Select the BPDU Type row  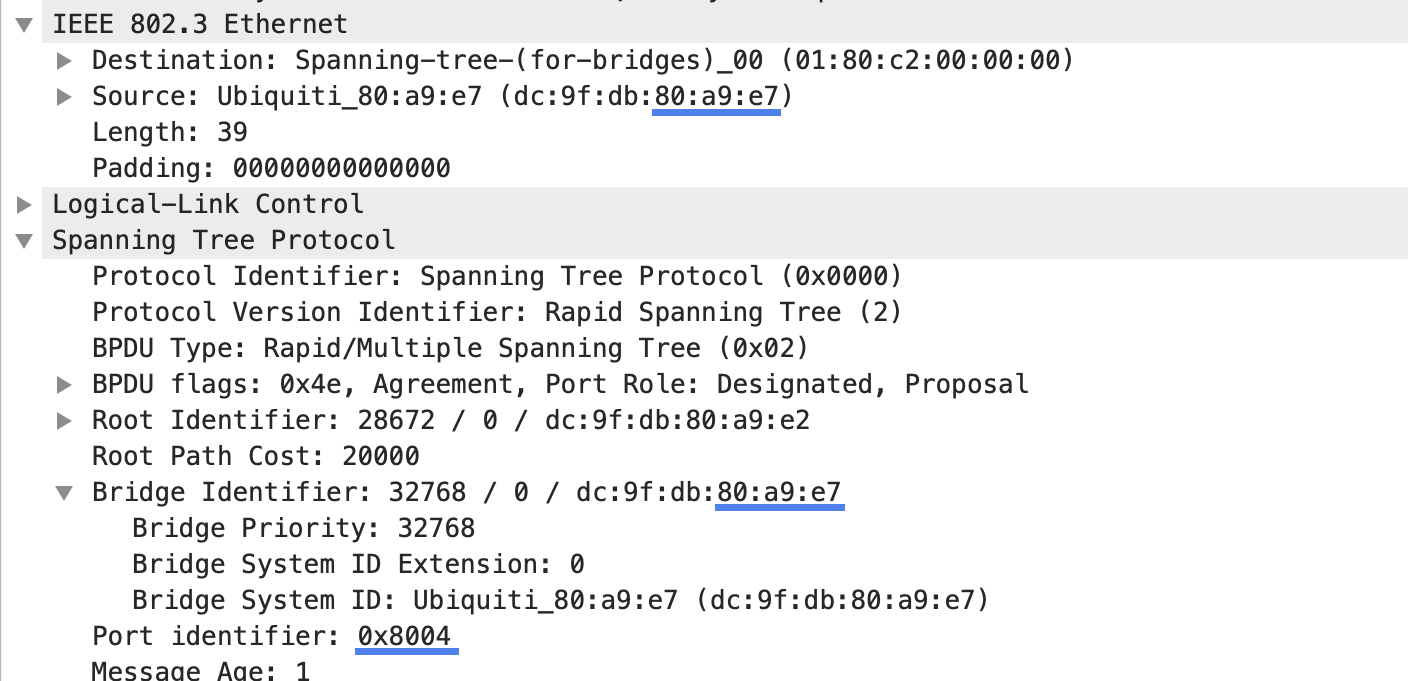point(725,348)
